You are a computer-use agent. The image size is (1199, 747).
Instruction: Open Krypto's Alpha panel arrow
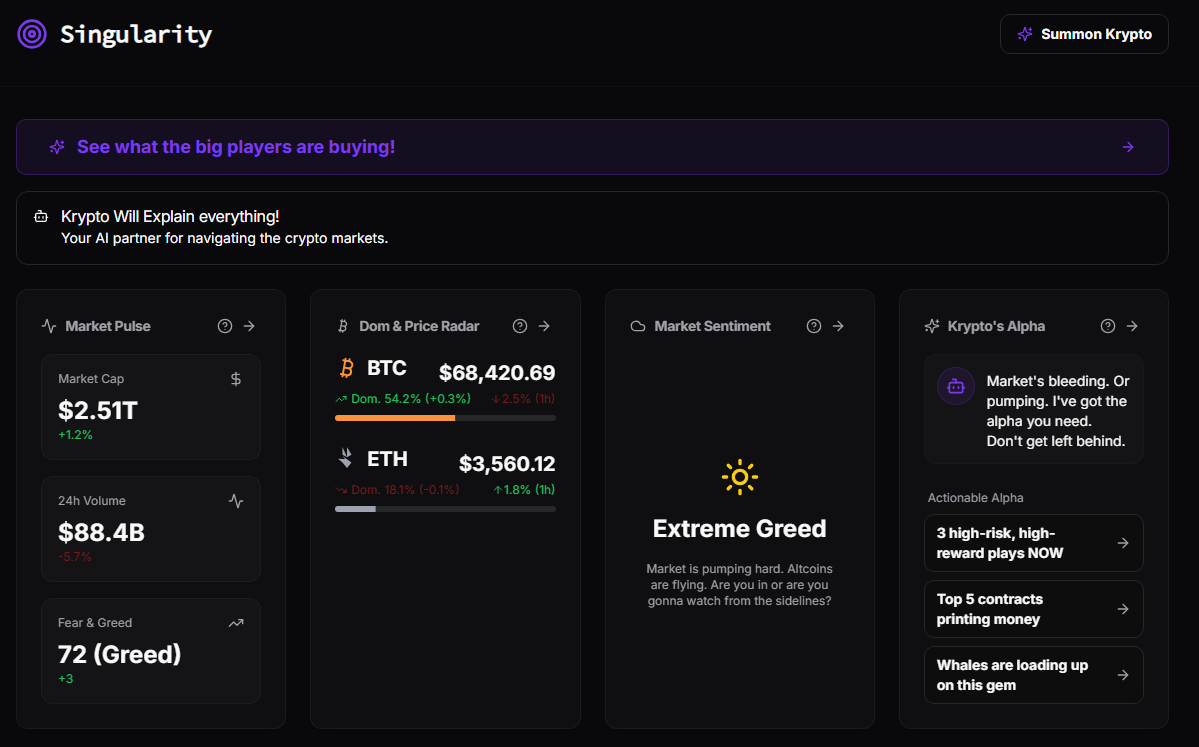[1132, 326]
